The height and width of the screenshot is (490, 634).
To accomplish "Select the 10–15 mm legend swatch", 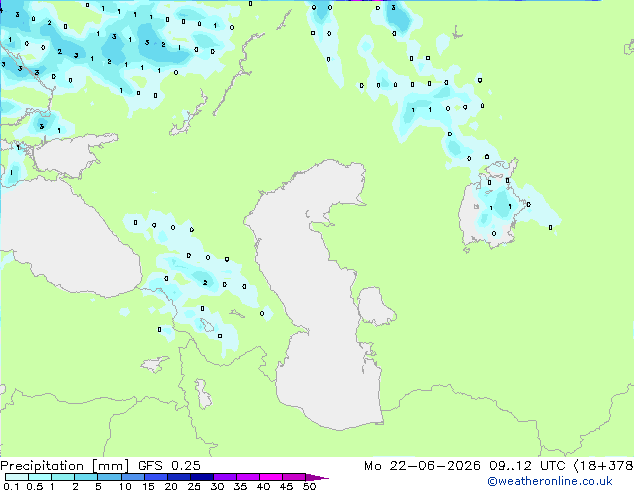I will (x=132, y=477).
